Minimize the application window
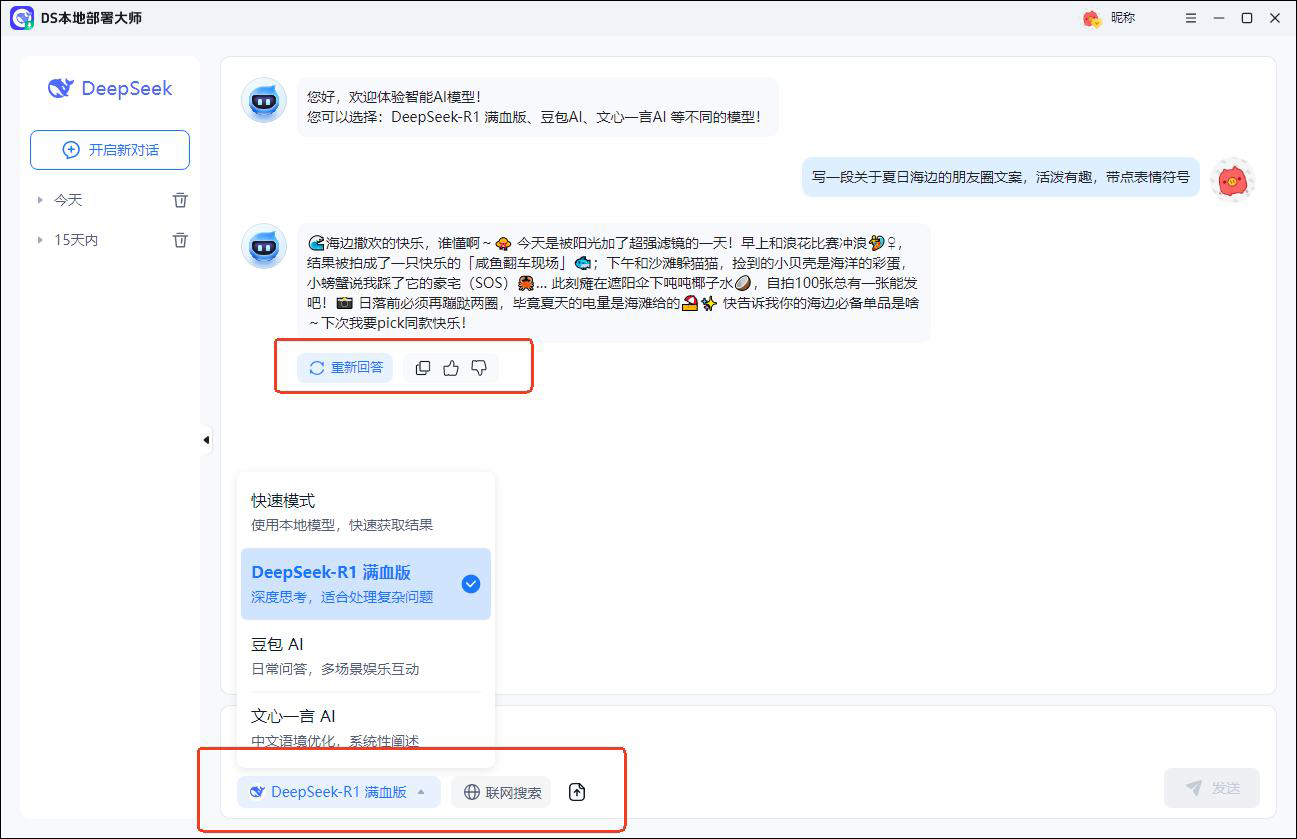This screenshot has width=1297, height=839. 1219,18
